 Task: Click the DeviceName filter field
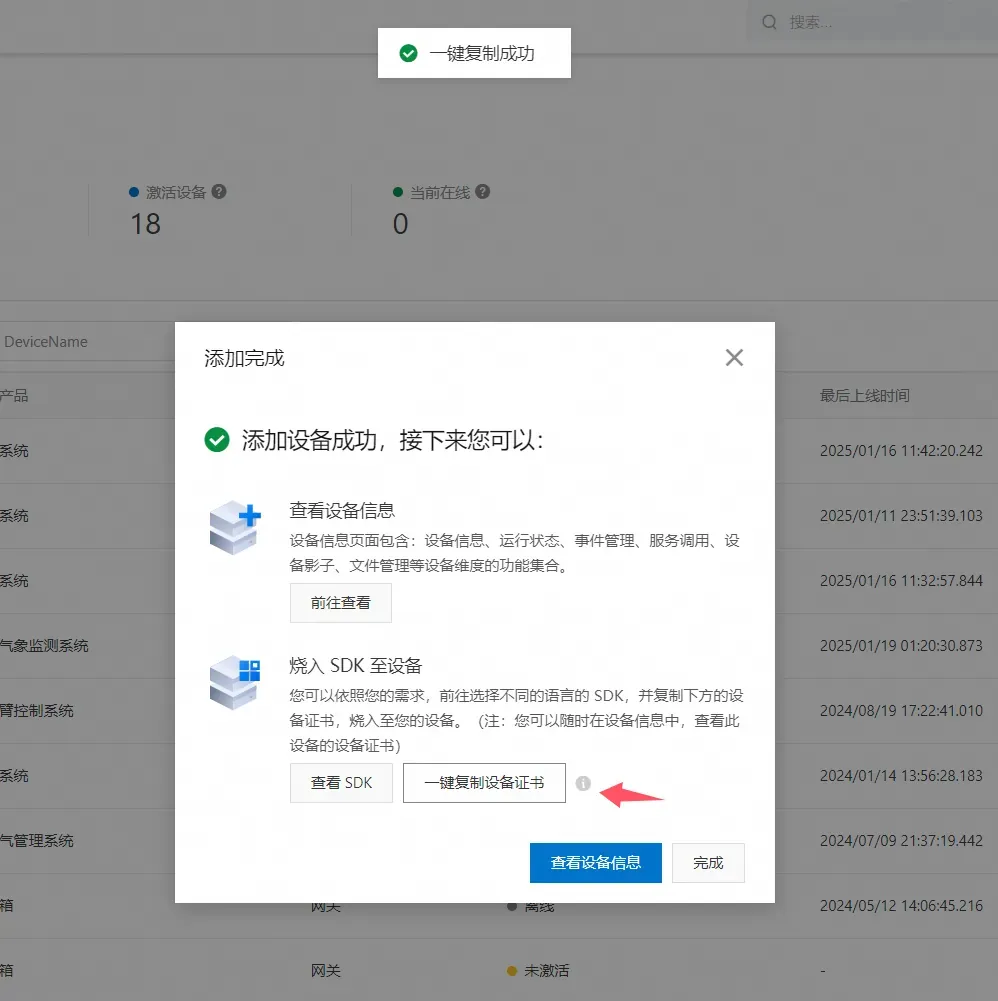(87, 342)
